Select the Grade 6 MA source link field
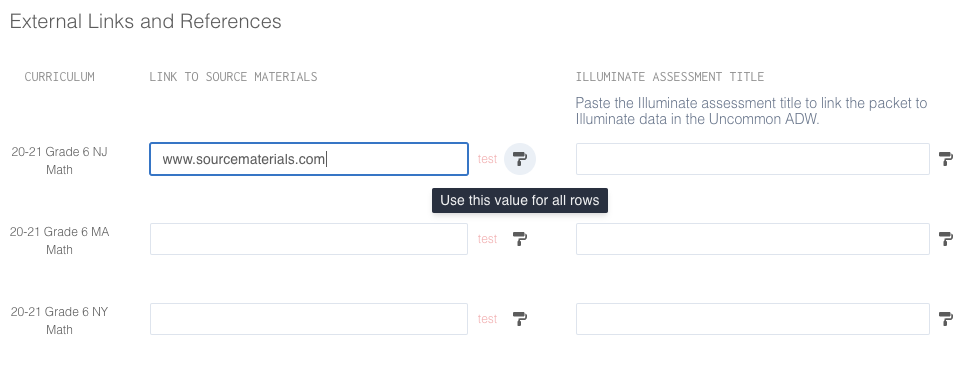This screenshot has width=971, height=377. coord(309,239)
